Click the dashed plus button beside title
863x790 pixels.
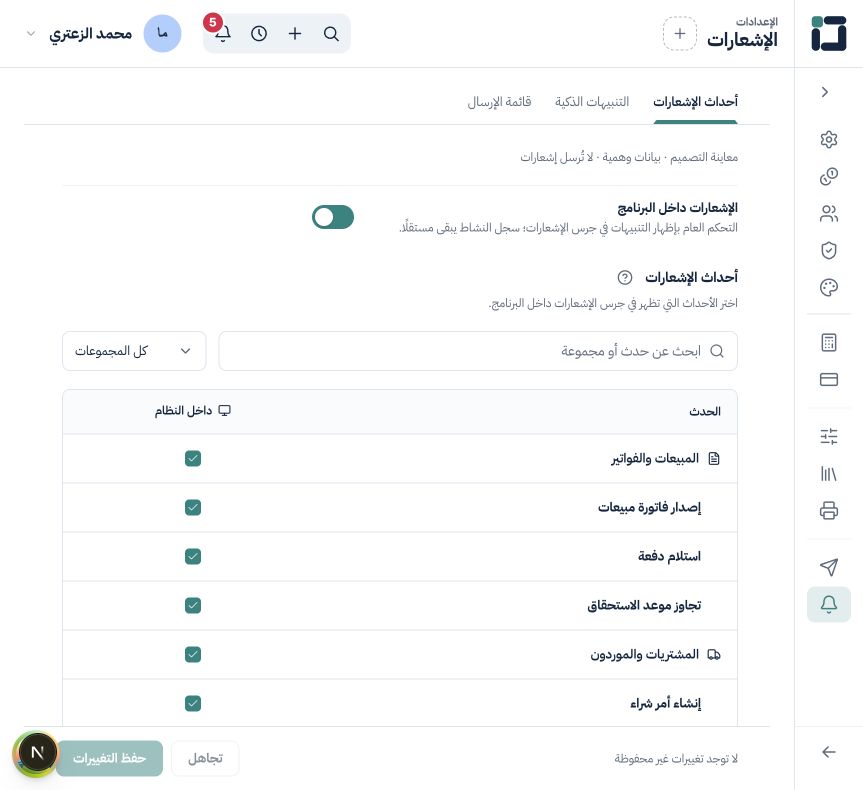(x=680, y=34)
